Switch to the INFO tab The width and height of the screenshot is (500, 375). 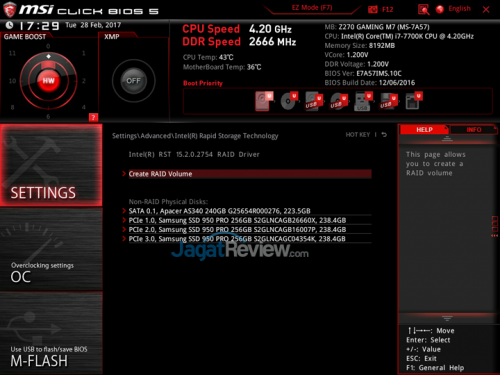pos(473,130)
